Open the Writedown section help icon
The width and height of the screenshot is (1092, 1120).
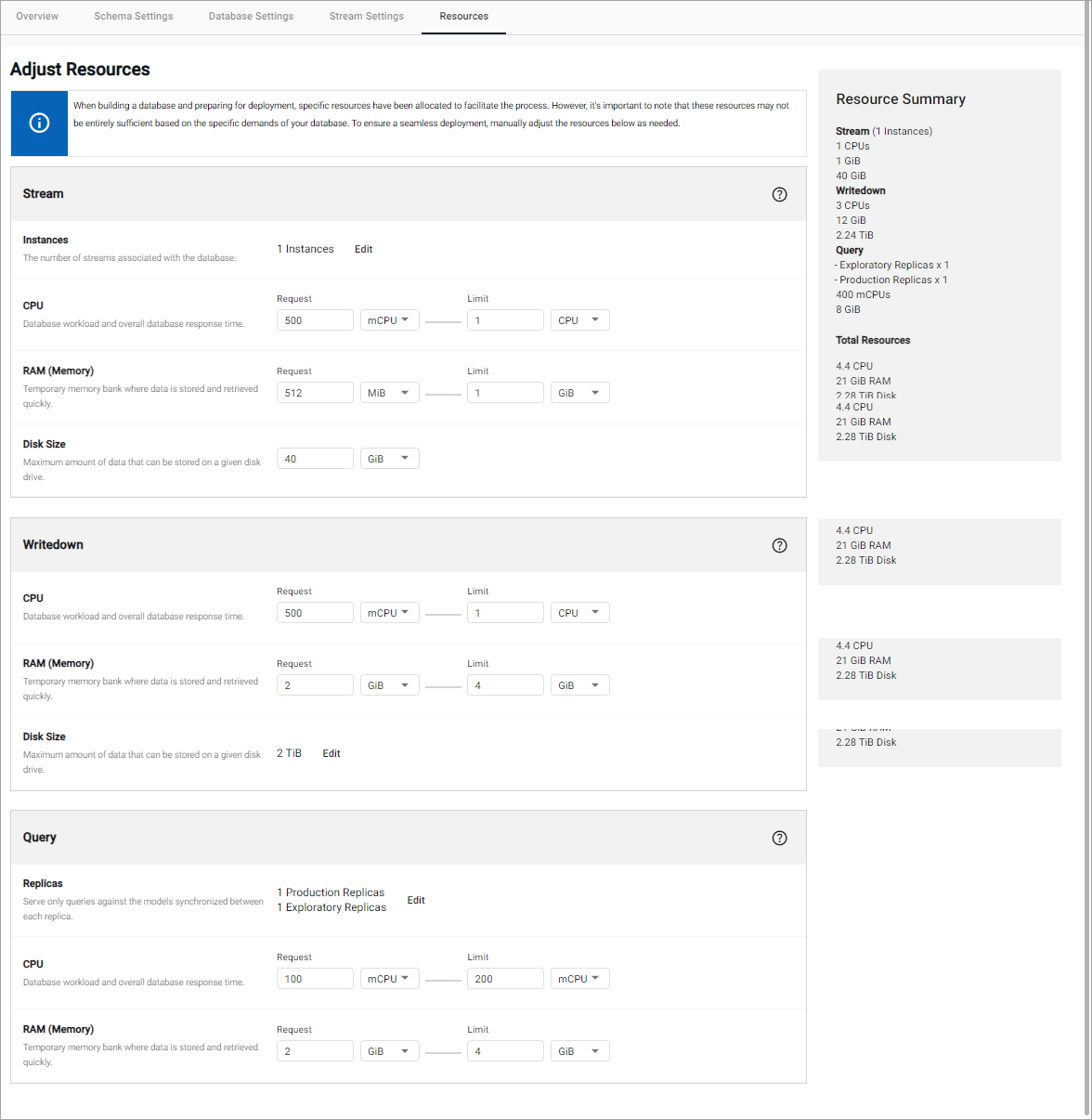click(779, 545)
